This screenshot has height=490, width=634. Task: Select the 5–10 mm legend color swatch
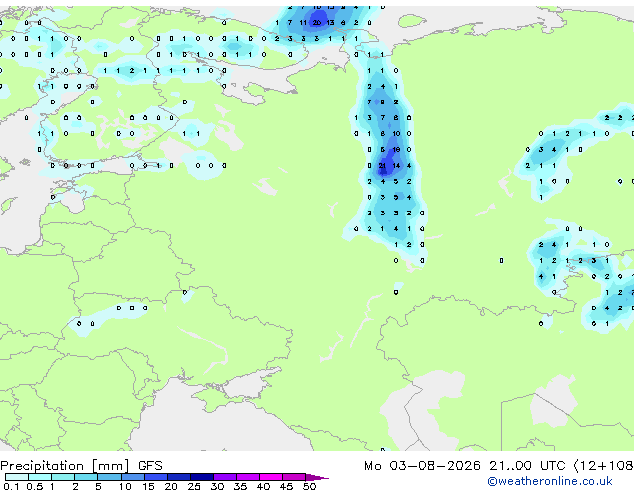pos(109,477)
